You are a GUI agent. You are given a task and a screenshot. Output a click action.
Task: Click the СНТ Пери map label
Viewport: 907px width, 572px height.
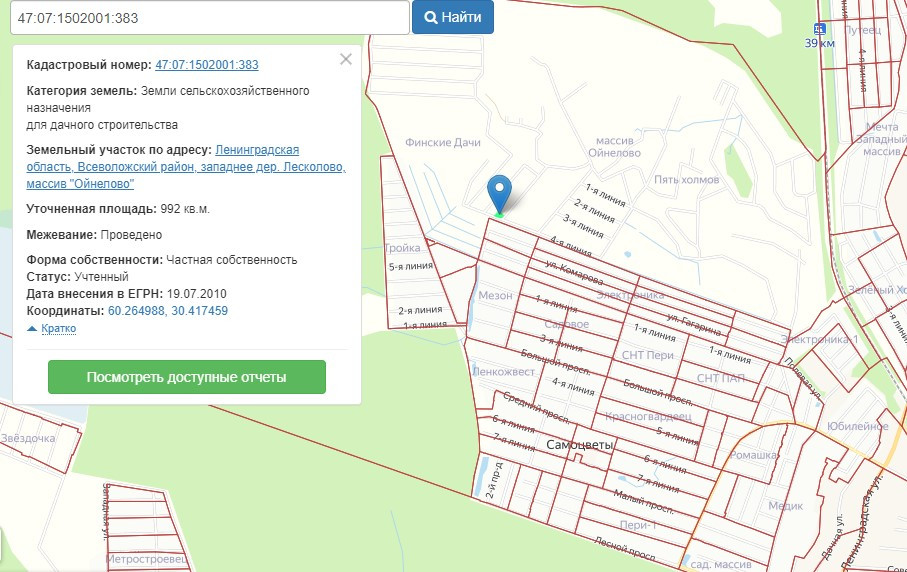(x=647, y=355)
